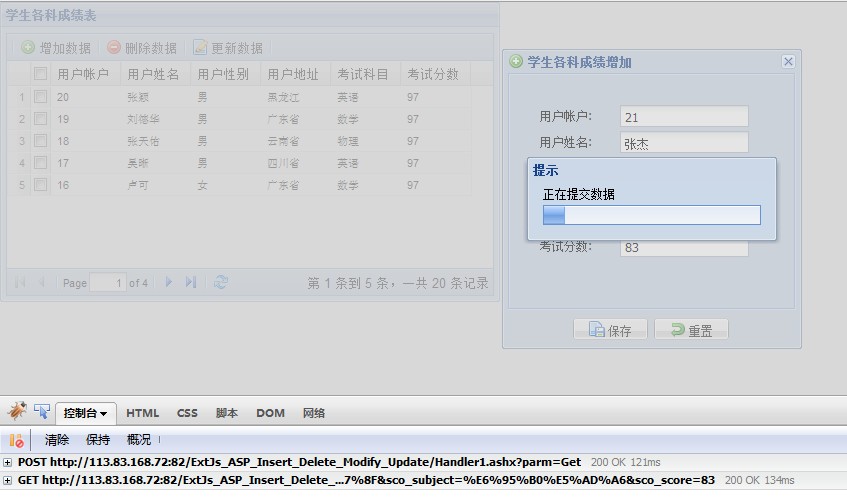This screenshot has height=501, width=847.
Task: Click the red minus Delete Data icon
Action: pos(113,48)
